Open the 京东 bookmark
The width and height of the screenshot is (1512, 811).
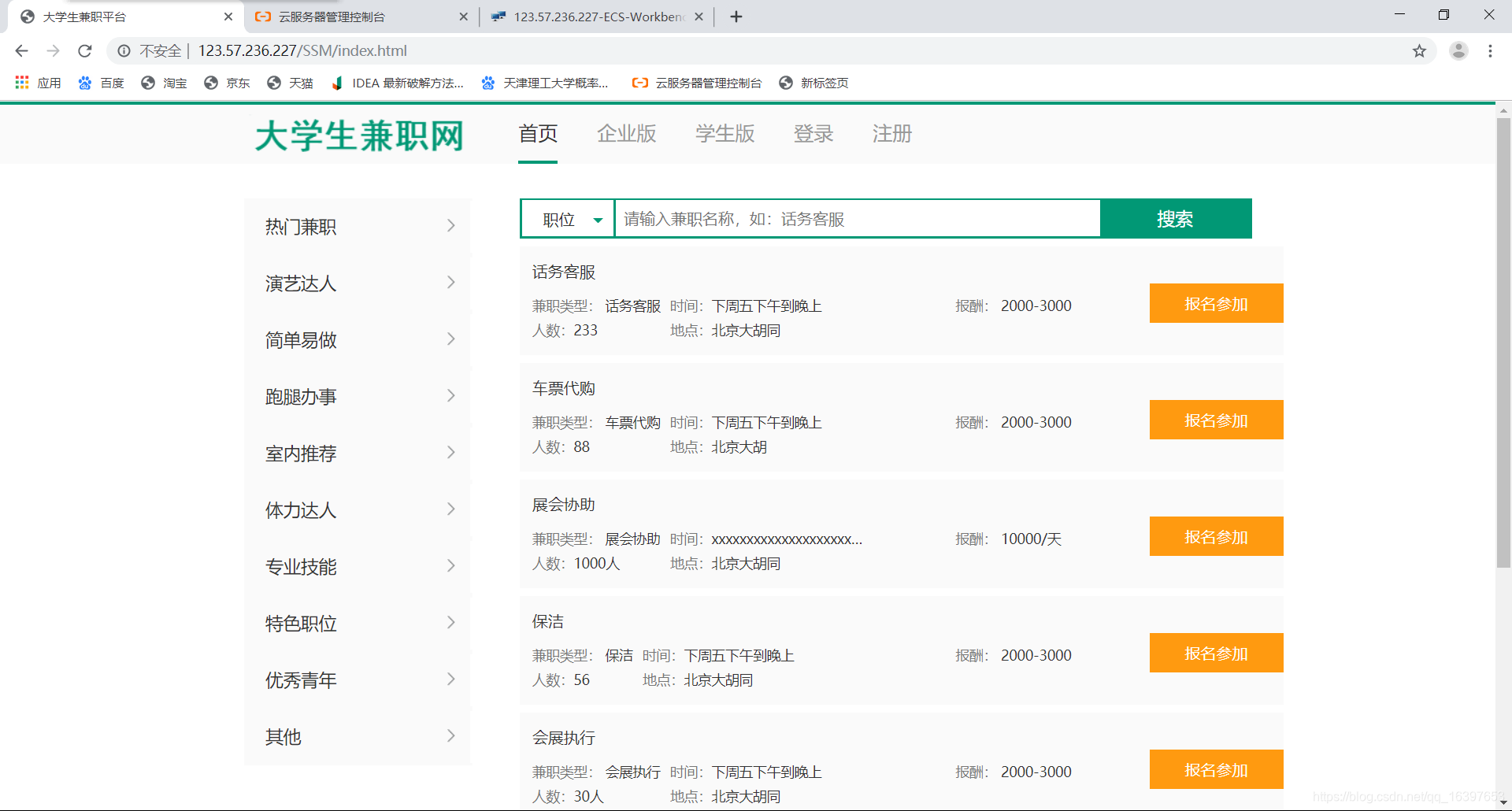click(x=227, y=83)
